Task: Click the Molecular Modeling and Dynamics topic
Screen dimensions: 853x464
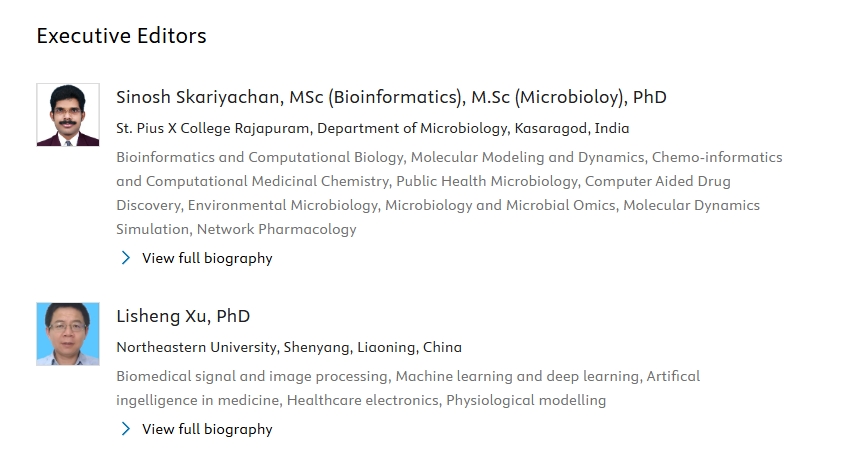Action: tap(528, 157)
